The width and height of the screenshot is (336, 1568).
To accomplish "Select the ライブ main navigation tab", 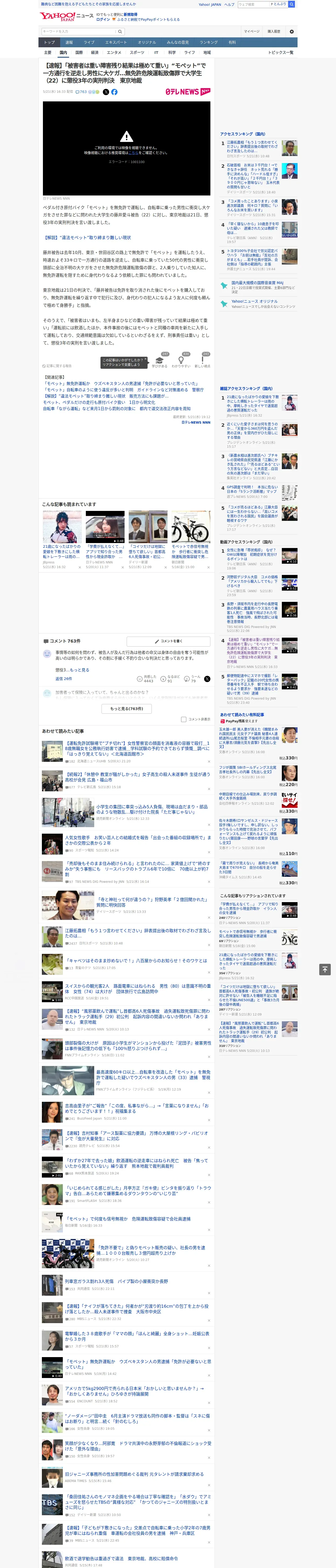I will coord(89,43).
